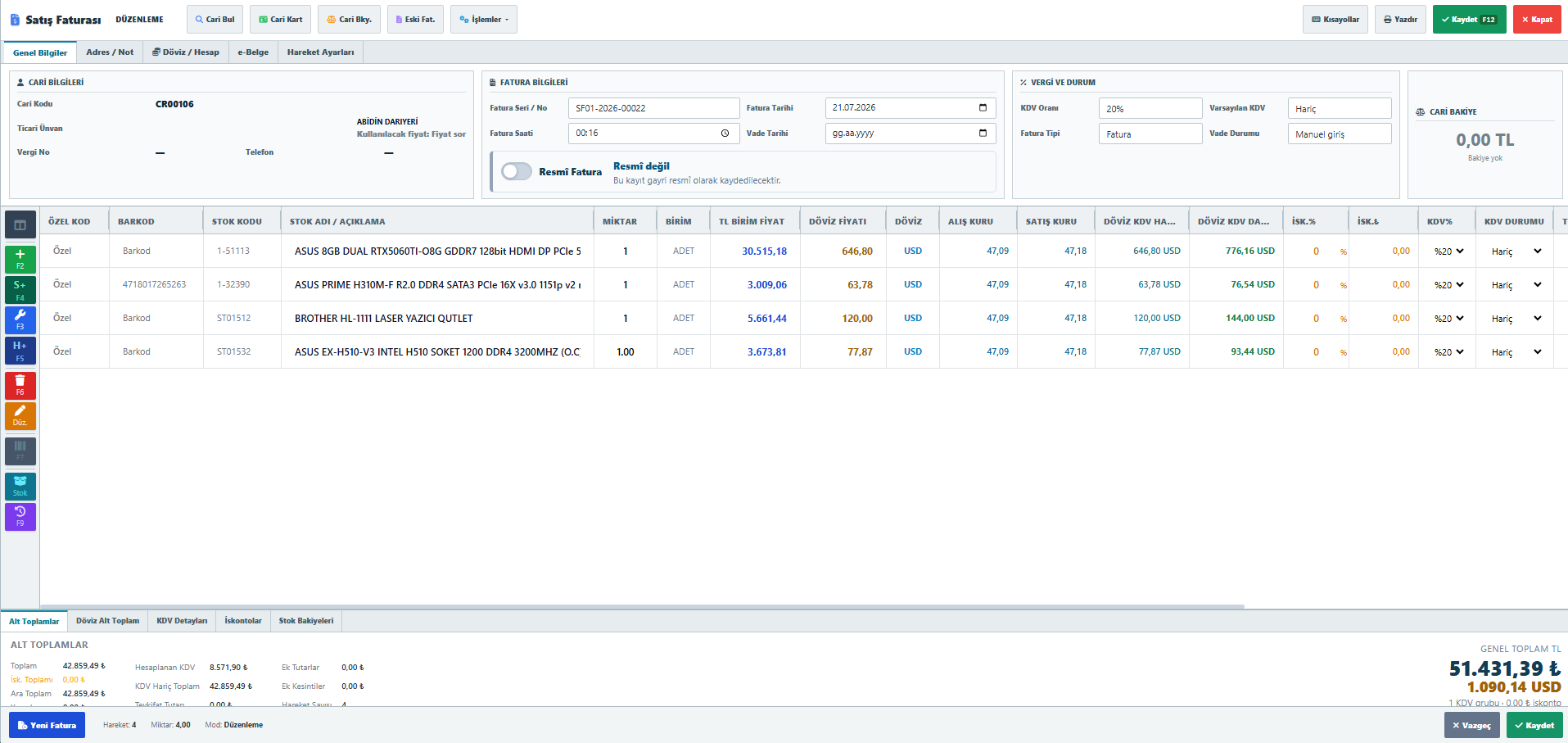Click the green plus F2 add-row icon
This screenshot has height=743, width=1568.
pos(20,259)
